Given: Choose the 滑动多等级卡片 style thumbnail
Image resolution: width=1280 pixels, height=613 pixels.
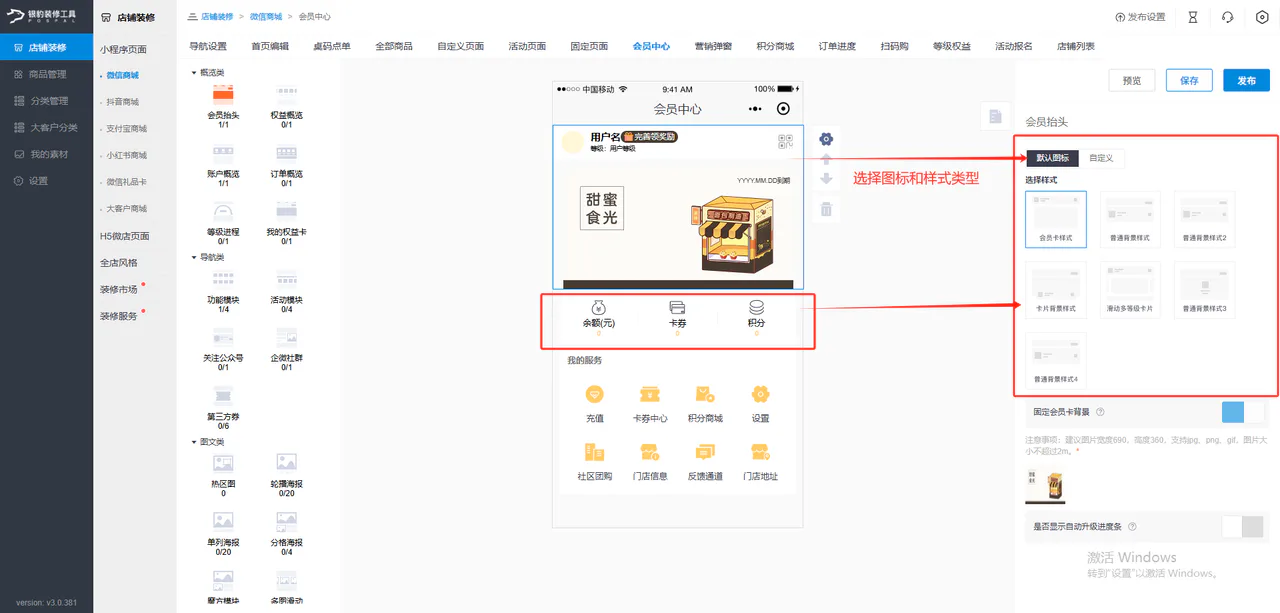Looking at the screenshot, I should (1130, 289).
